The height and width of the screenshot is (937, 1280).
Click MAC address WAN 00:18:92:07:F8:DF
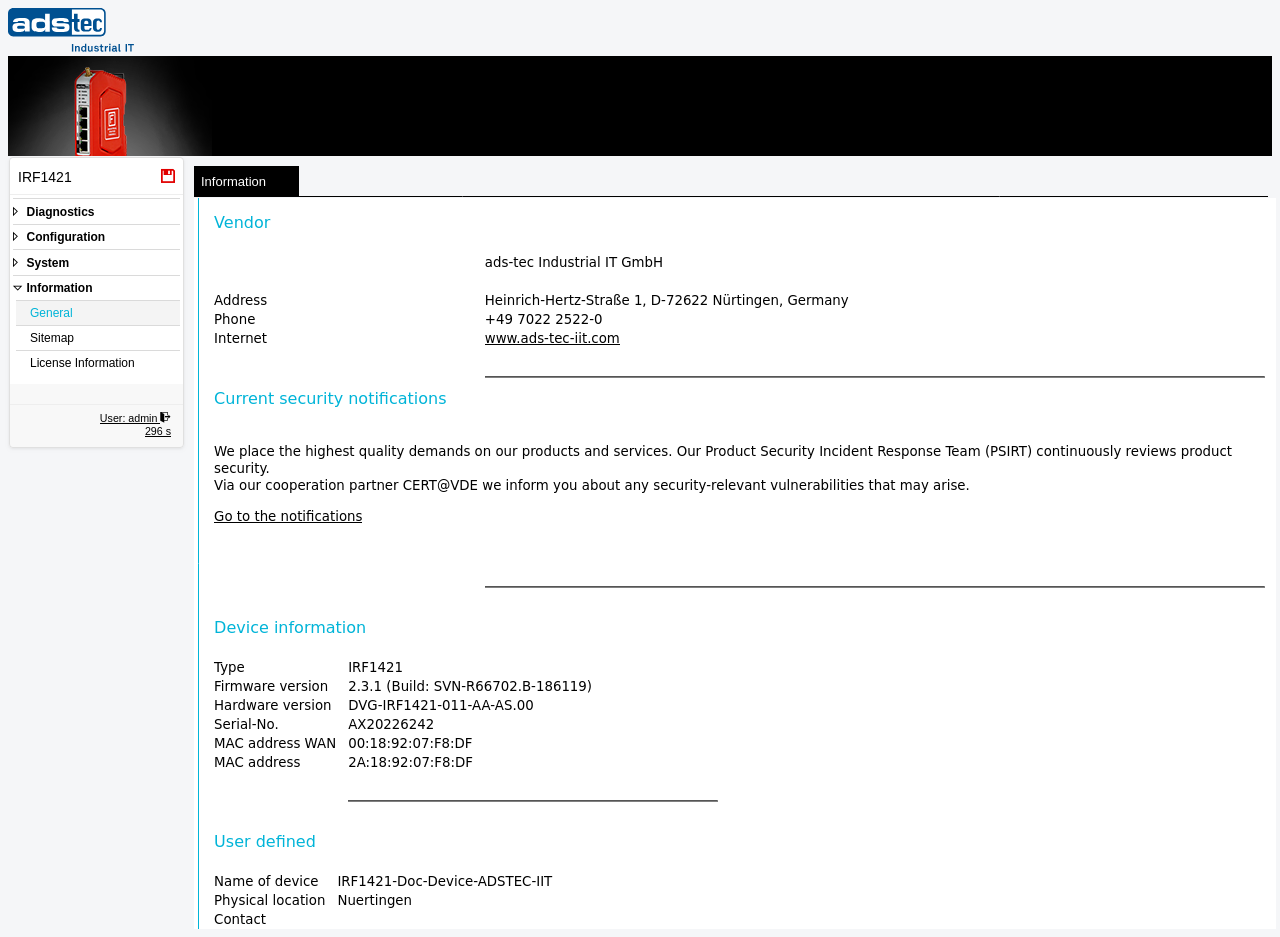410,743
